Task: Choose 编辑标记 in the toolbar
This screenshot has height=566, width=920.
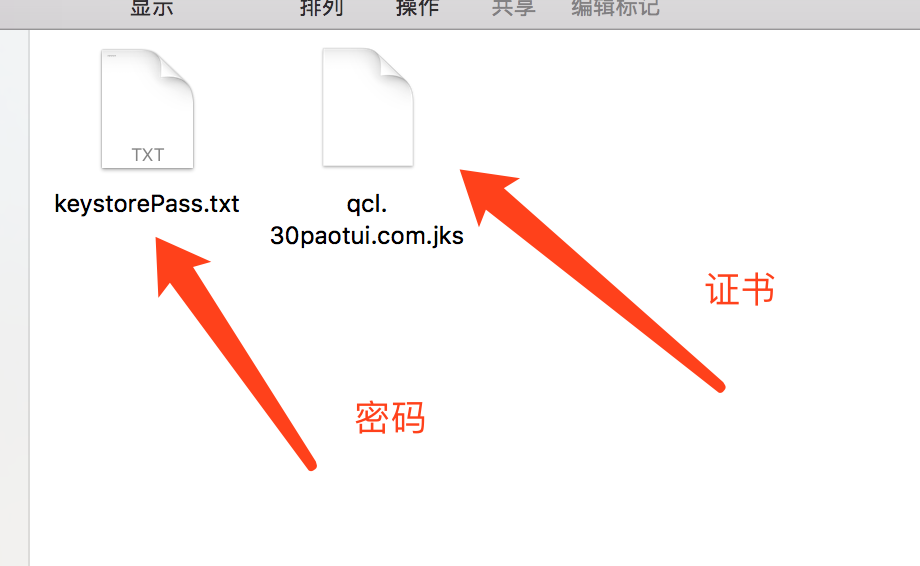Action: click(x=615, y=8)
